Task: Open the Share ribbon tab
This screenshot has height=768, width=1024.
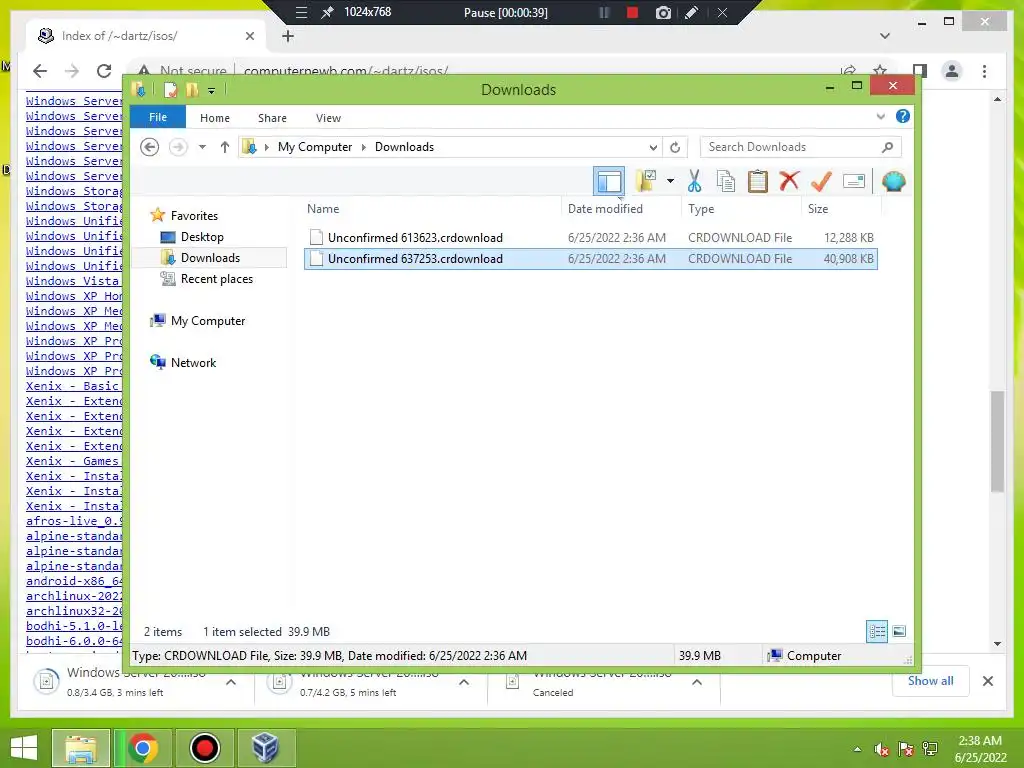Action: pos(272,118)
